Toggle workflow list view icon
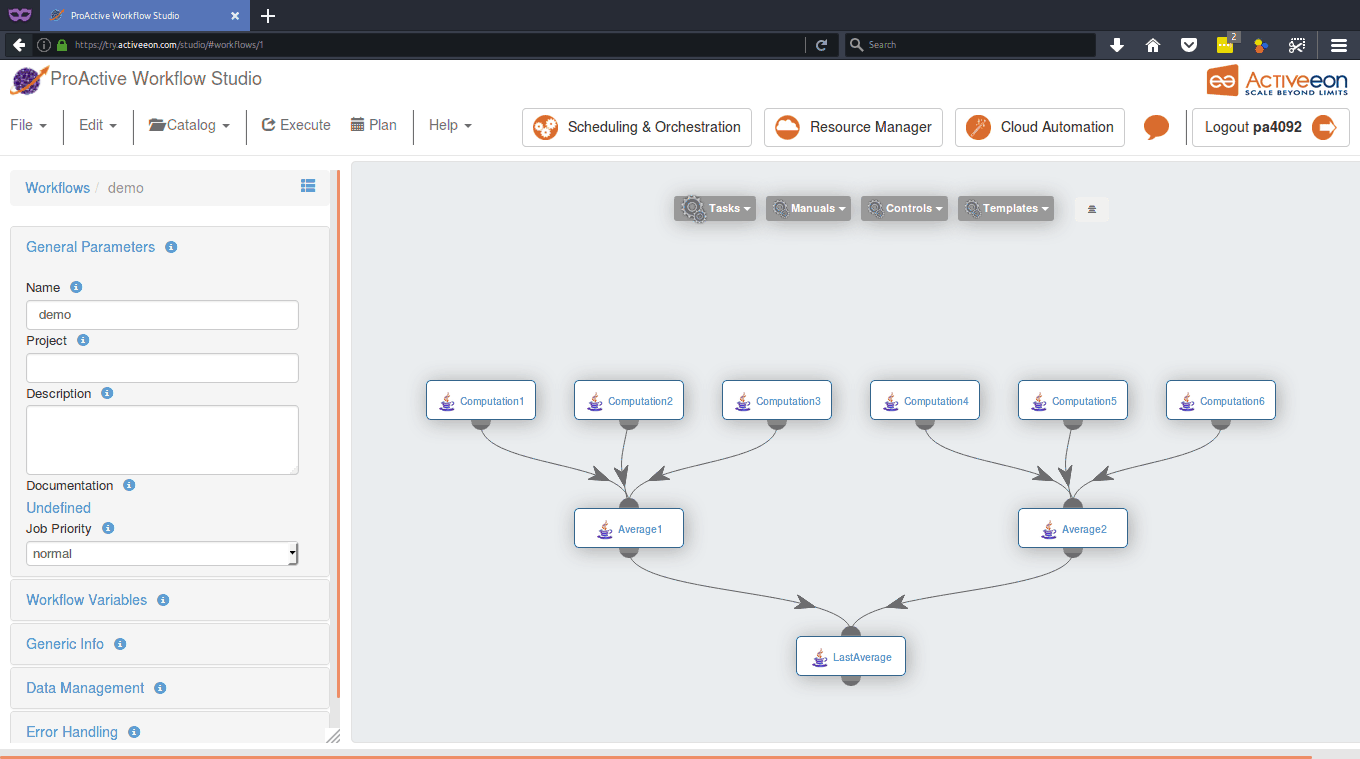Screen dimensions: 1360x759 pyautogui.click(x=308, y=186)
